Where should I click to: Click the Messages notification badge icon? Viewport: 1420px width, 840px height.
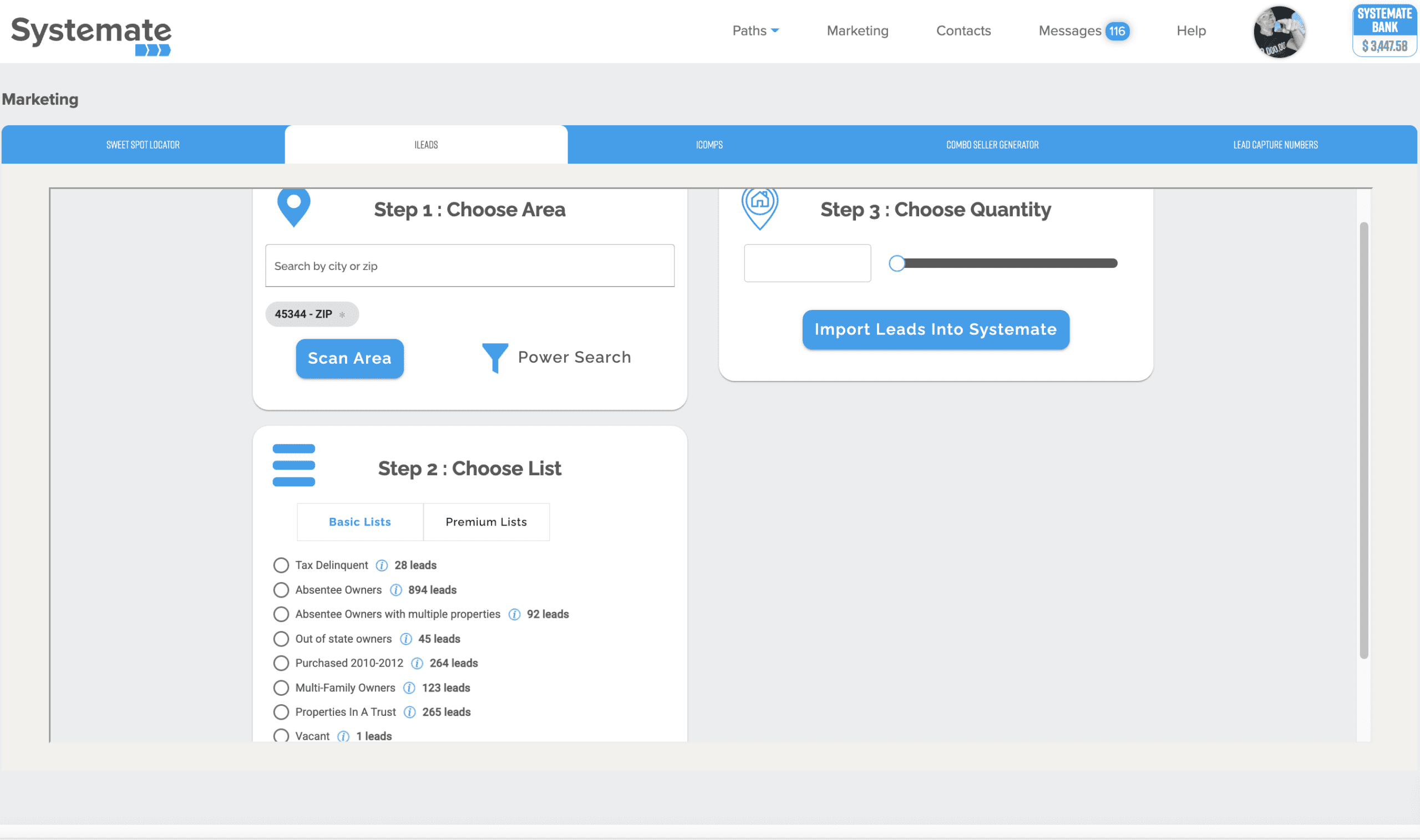[1118, 30]
